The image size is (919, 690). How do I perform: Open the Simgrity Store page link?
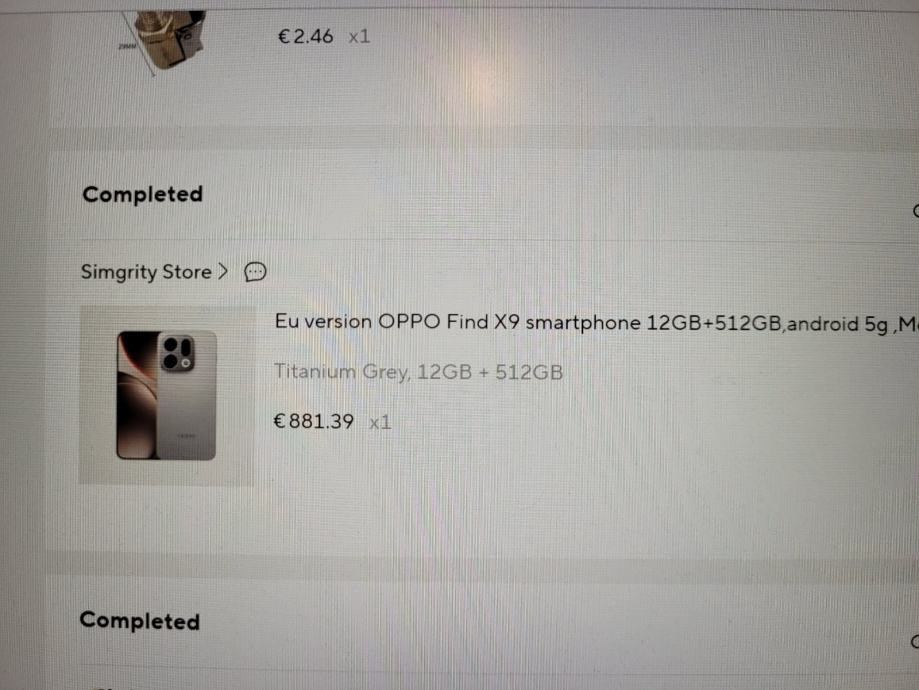pyautogui.click(x=146, y=272)
